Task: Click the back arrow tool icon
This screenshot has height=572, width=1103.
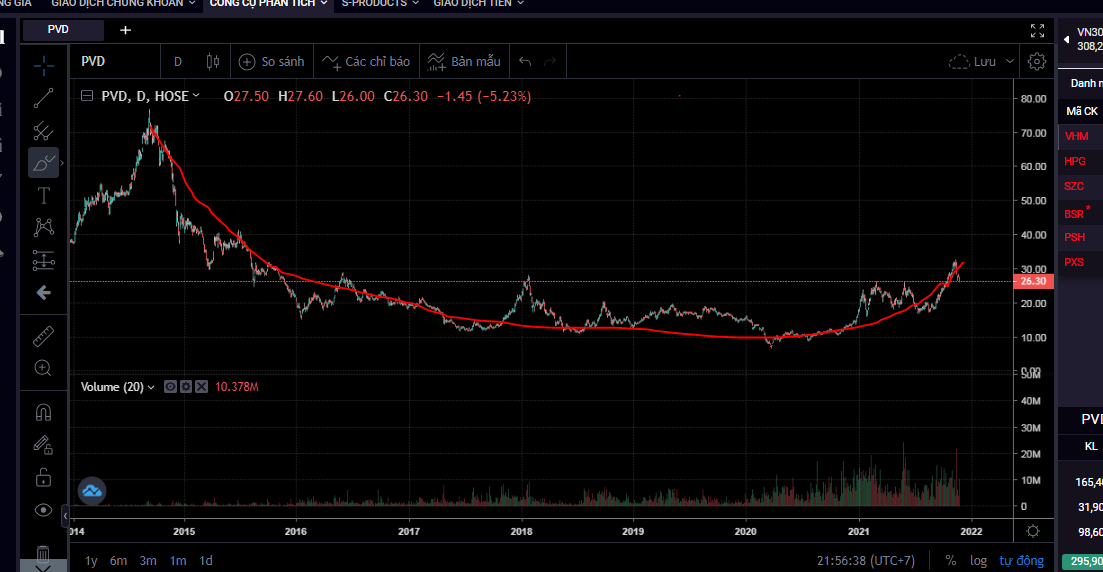Action: [x=43, y=293]
